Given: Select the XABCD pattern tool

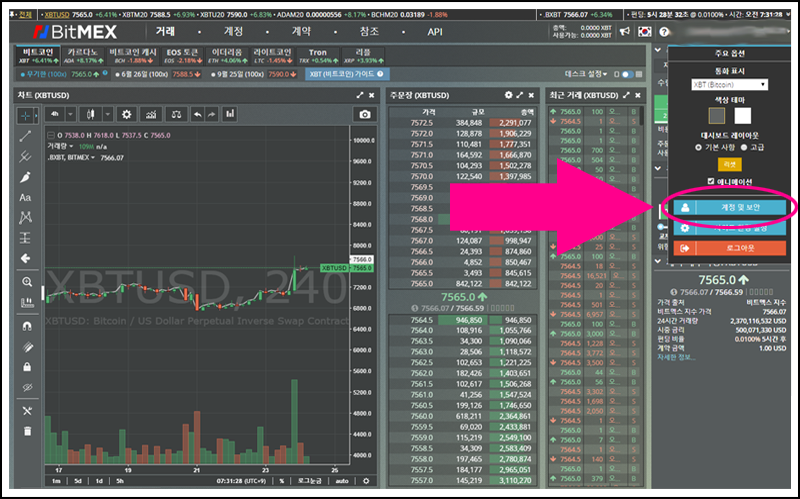Looking at the screenshot, I should [x=25, y=218].
